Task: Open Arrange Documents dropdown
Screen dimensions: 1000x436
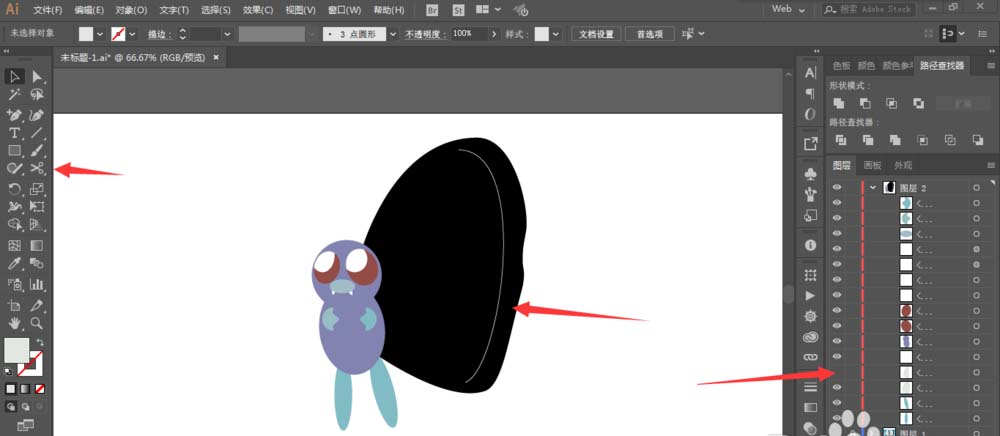Action: 489,10
